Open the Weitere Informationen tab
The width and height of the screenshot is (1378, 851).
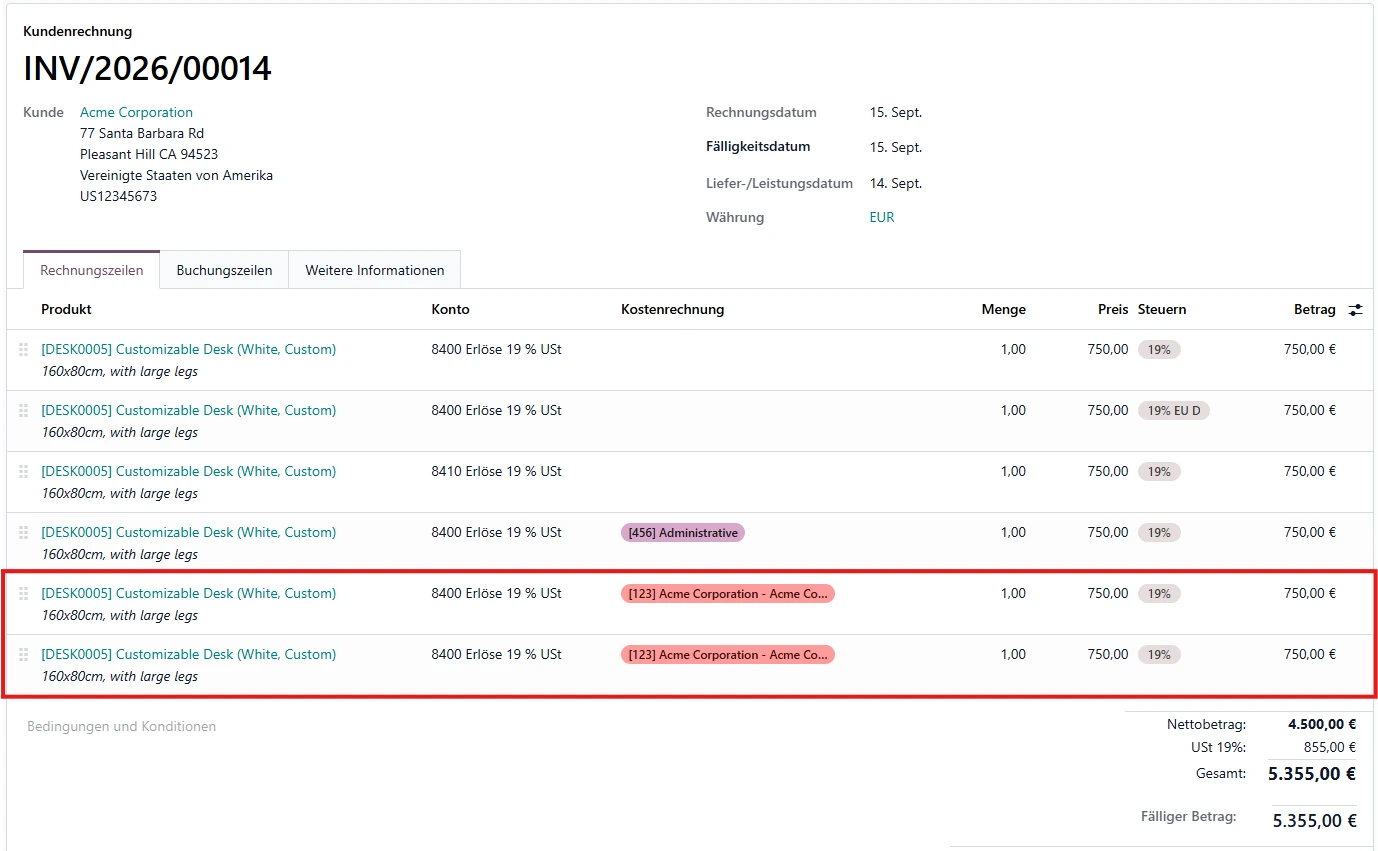pyautogui.click(x=375, y=270)
